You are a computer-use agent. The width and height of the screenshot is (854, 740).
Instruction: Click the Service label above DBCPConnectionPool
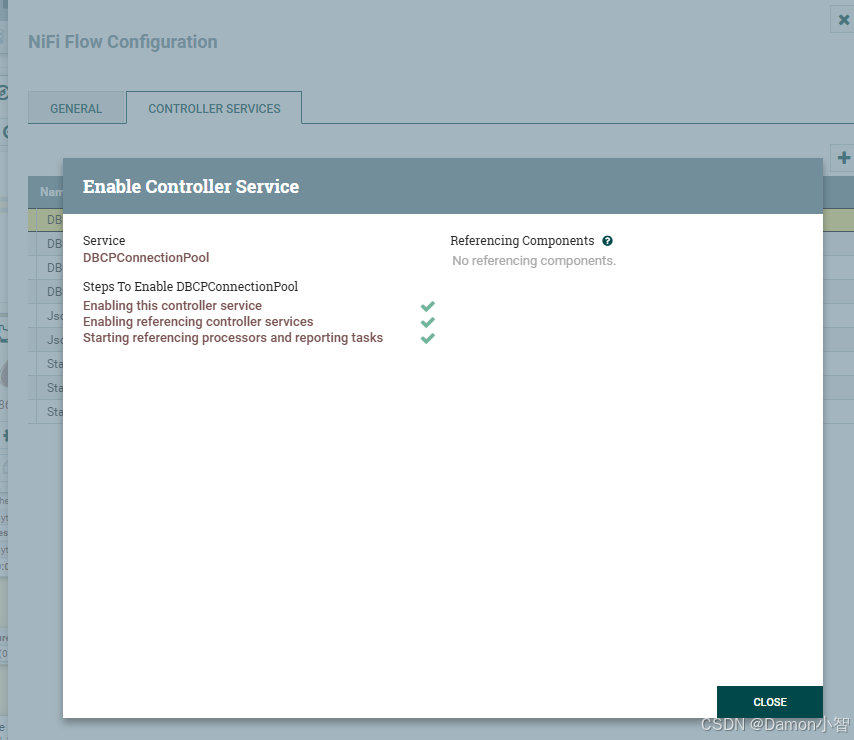(x=104, y=241)
